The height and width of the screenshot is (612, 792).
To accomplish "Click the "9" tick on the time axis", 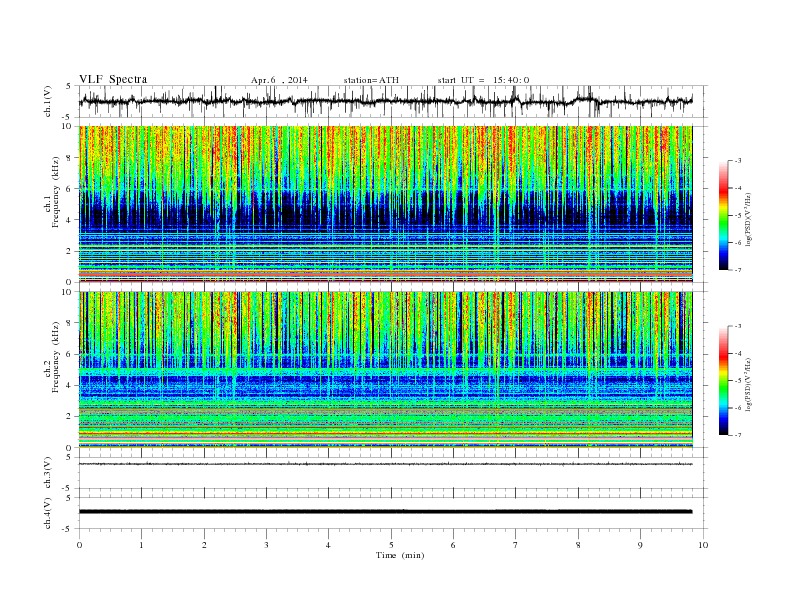I will 640,545.
